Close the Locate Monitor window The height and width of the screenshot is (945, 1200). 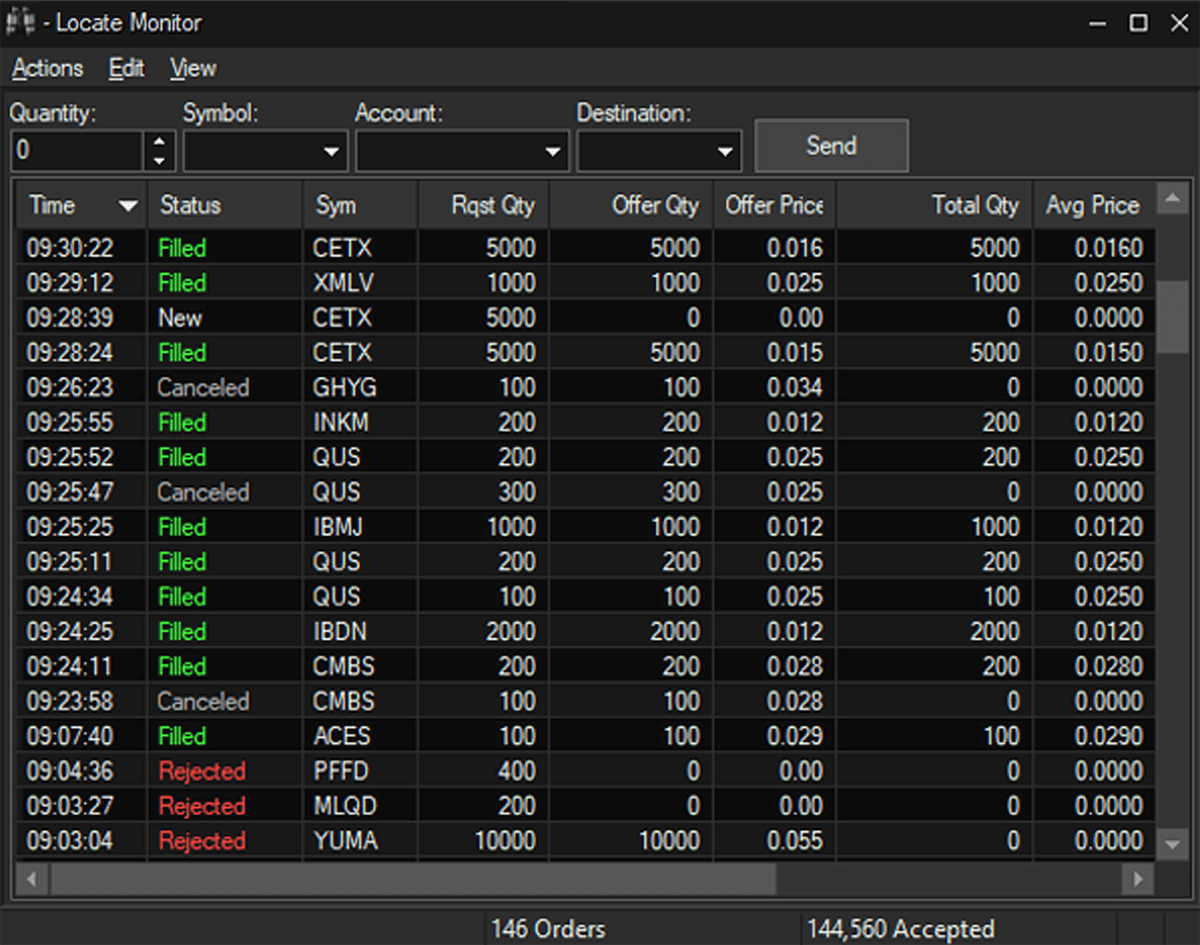click(1178, 22)
